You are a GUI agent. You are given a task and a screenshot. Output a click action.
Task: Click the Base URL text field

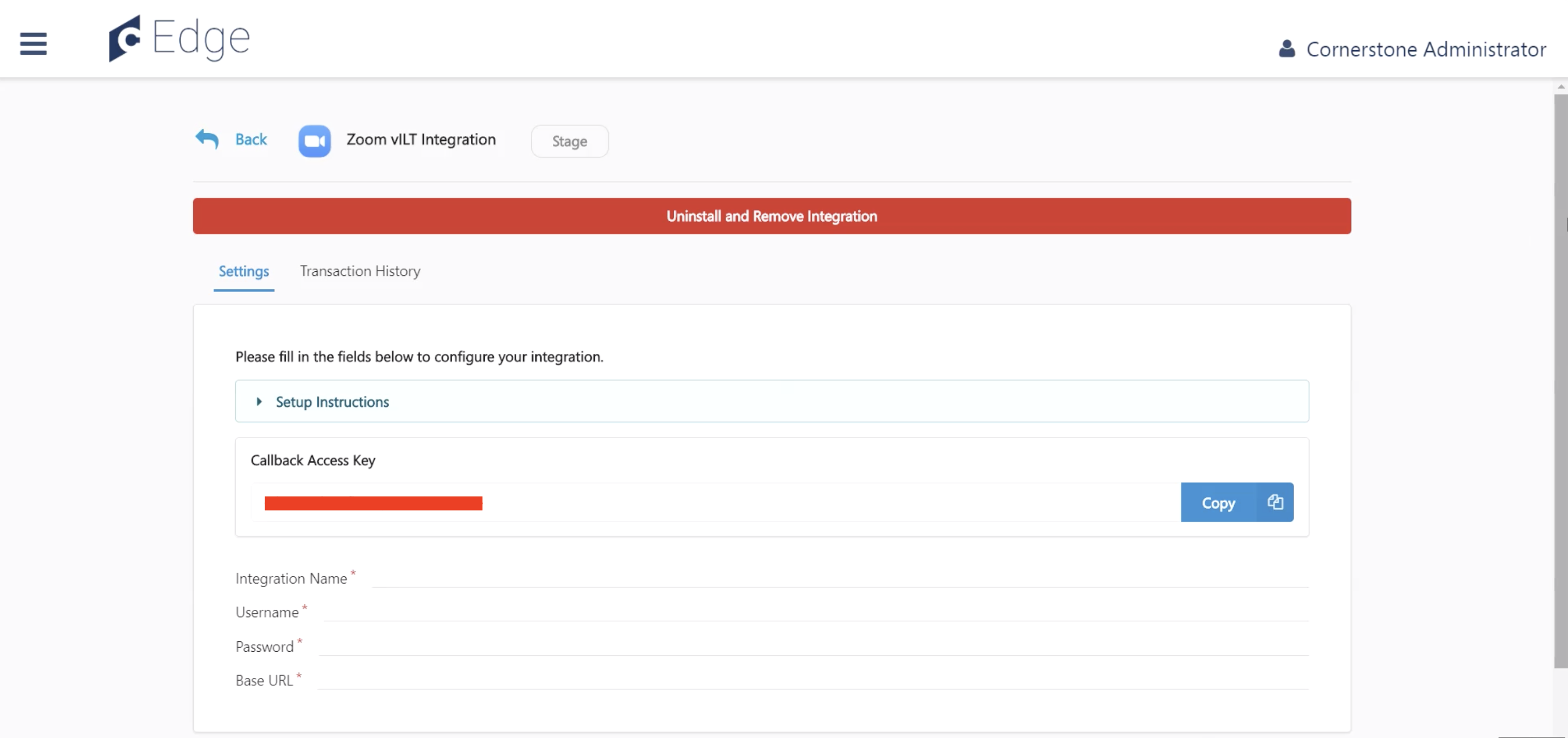[813, 679]
